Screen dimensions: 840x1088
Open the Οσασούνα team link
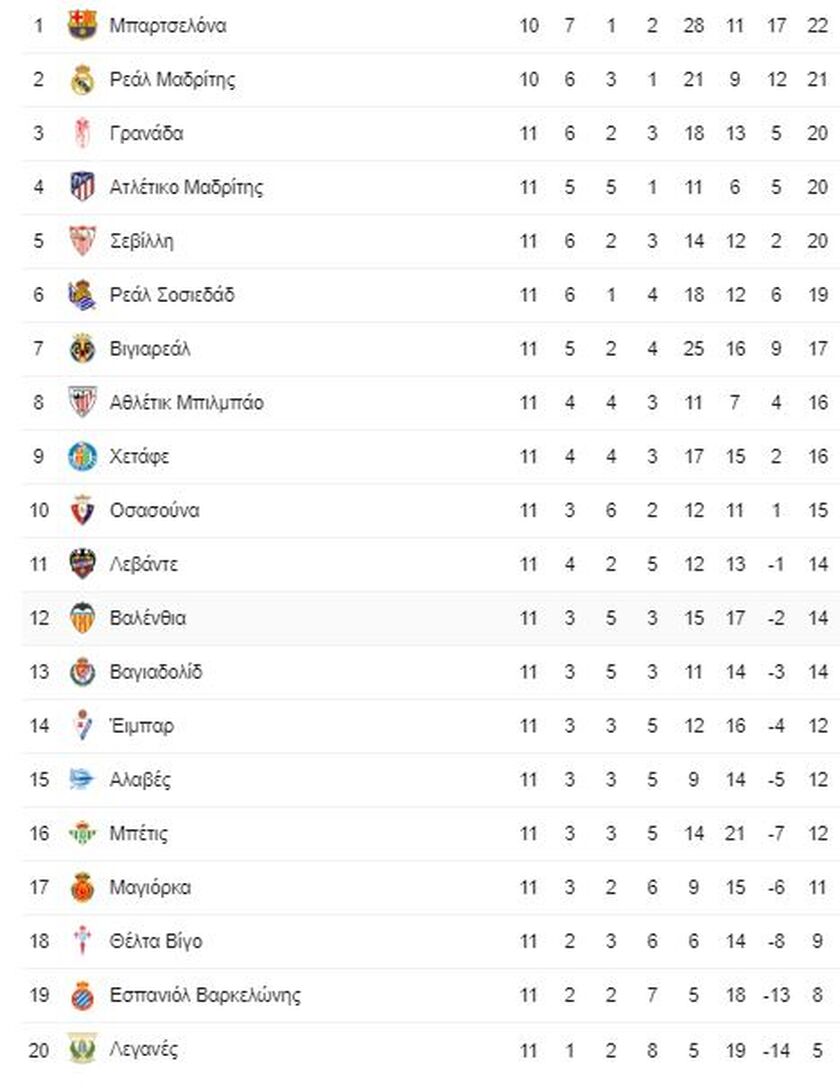tap(155, 510)
